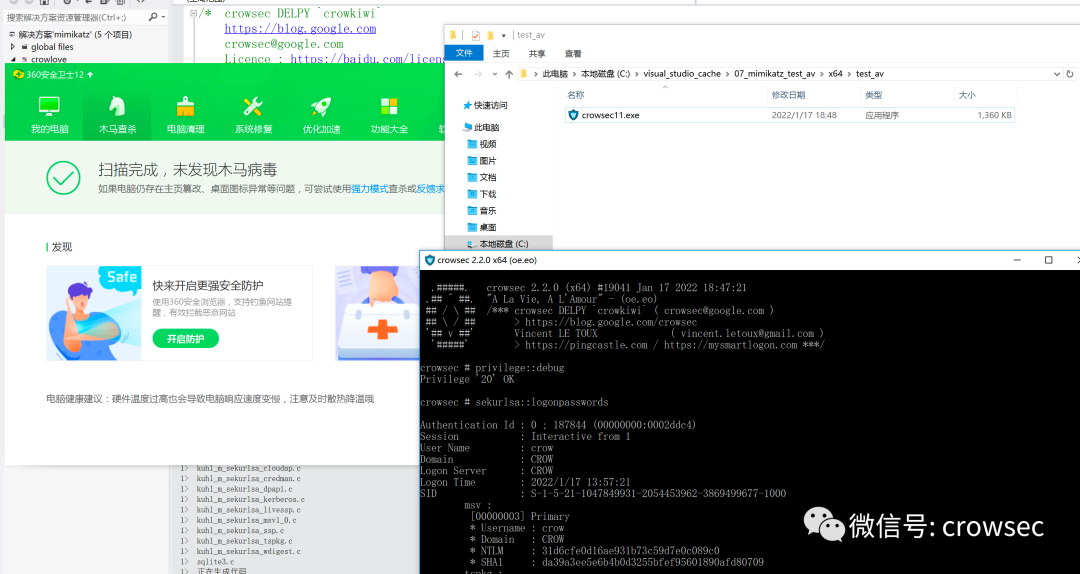
Task: Open 桌面 folder in Explorer sidebar
Action: tap(481, 227)
